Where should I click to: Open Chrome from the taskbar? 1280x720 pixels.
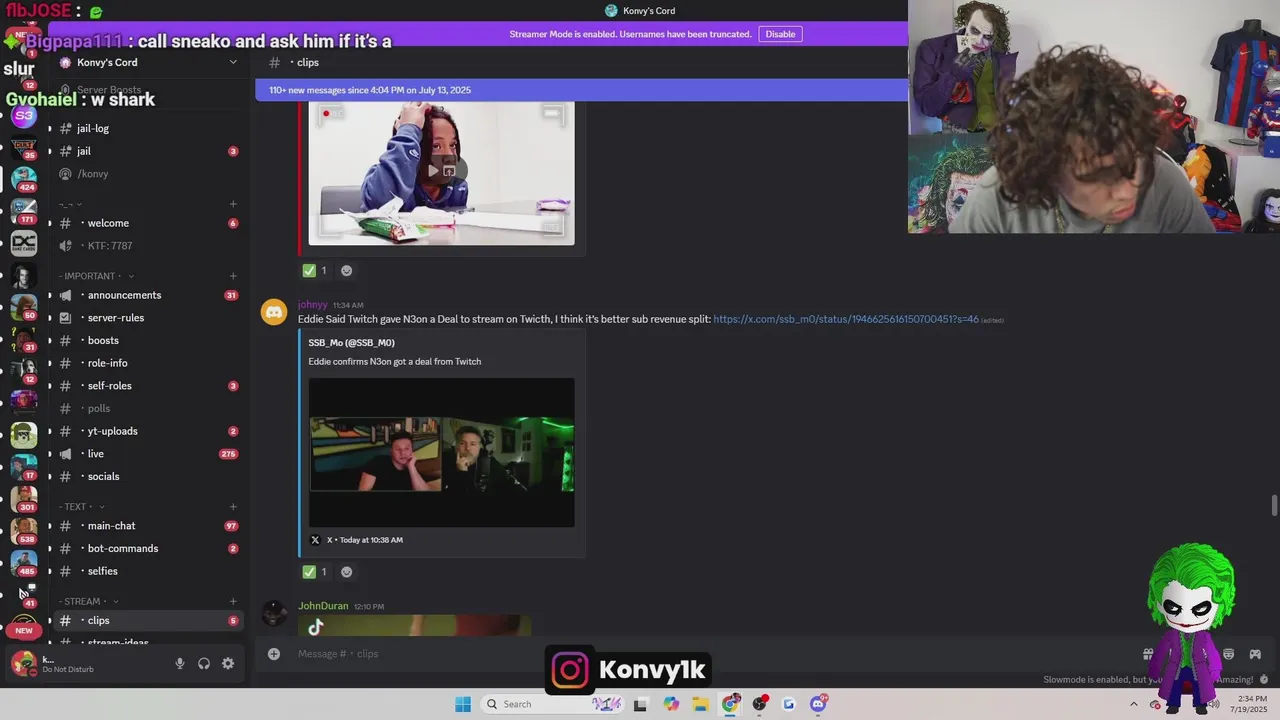click(731, 704)
